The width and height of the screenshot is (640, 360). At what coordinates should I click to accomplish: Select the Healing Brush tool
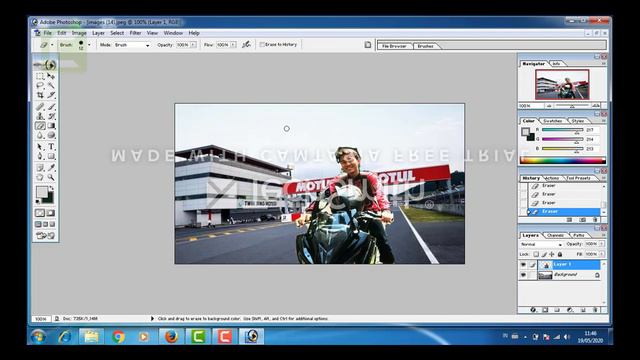40,107
